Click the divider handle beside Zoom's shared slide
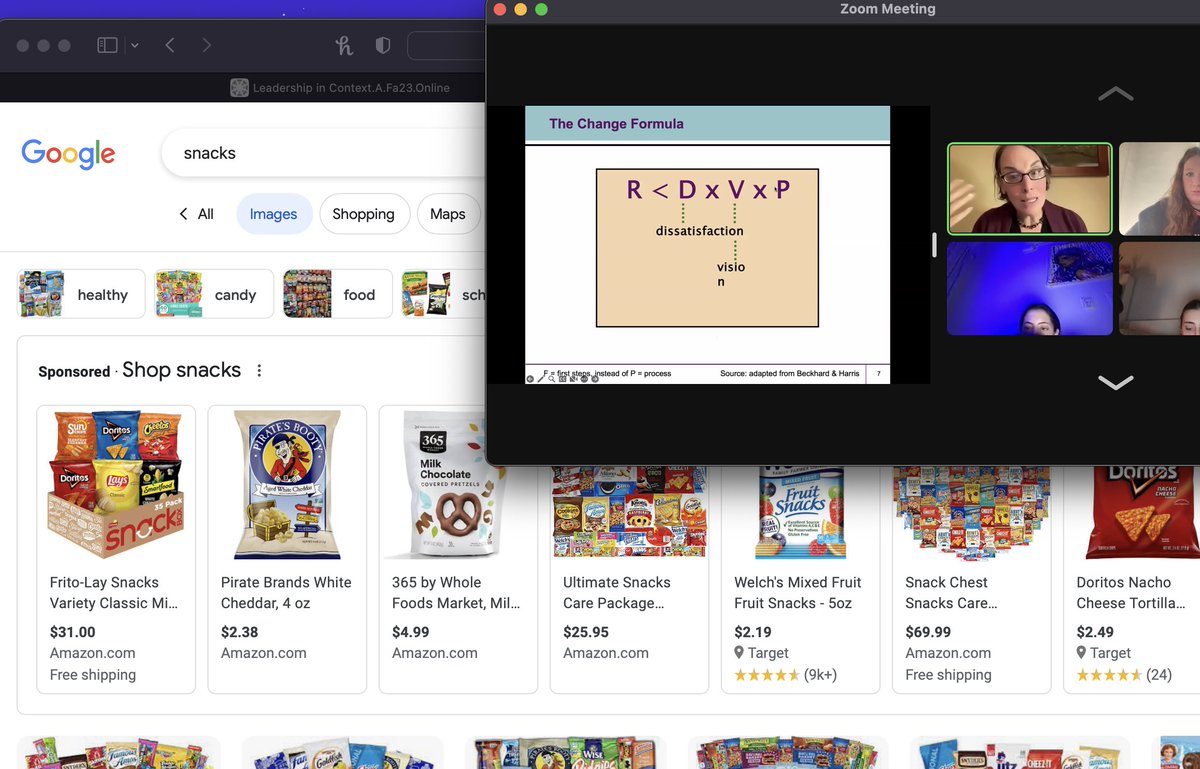Viewport: 1200px width, 769px height. click(x=934, y=245)
